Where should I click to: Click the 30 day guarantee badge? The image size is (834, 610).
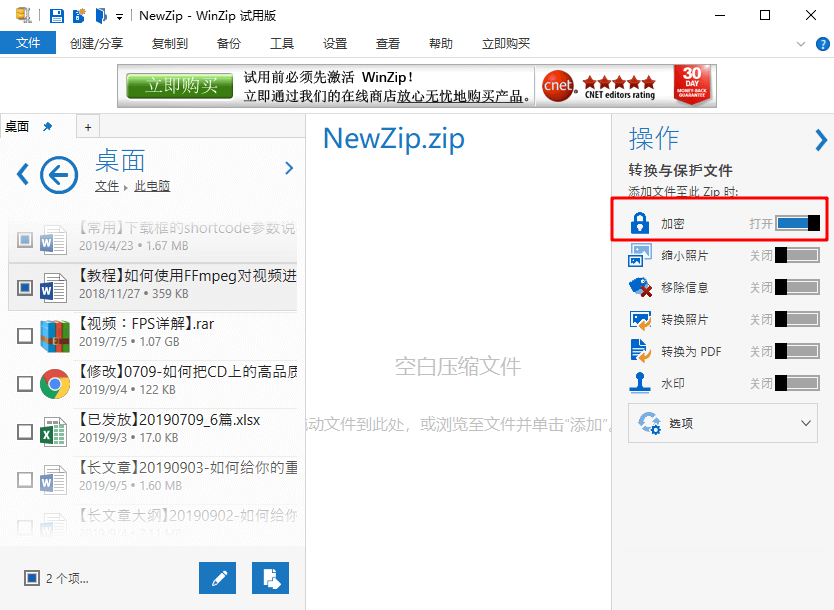[x=691, y=85]
